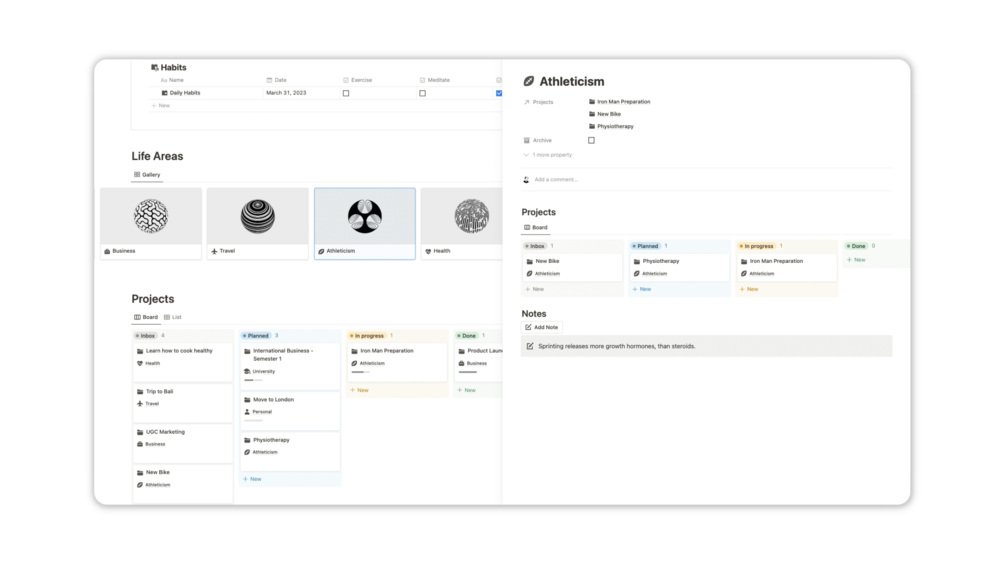This screenshot has width=1005, height=565.
Task: Open the In progress group in Athleticism board
Action: 756,246
